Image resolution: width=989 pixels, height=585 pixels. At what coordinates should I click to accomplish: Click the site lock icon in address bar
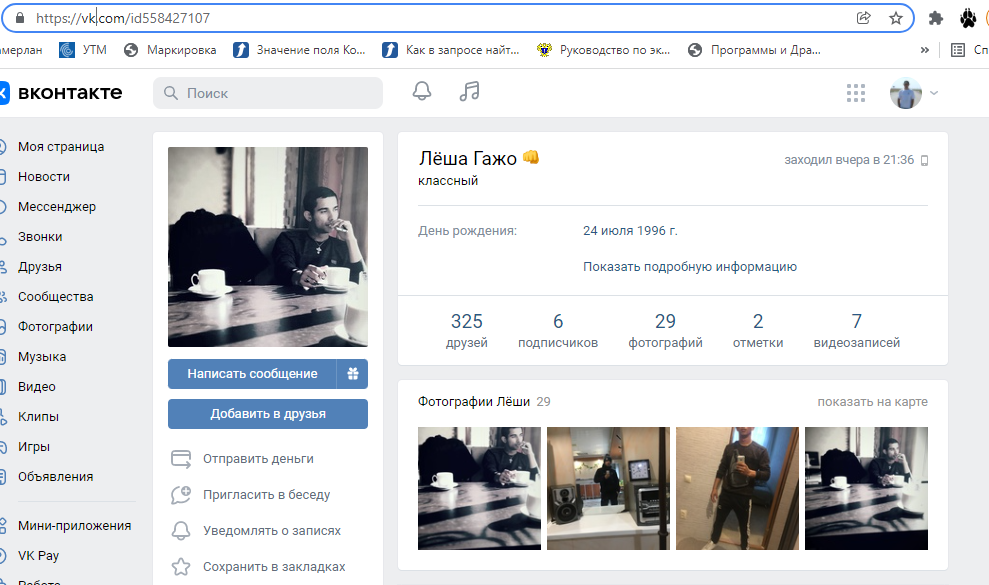[x=20, y=18]
